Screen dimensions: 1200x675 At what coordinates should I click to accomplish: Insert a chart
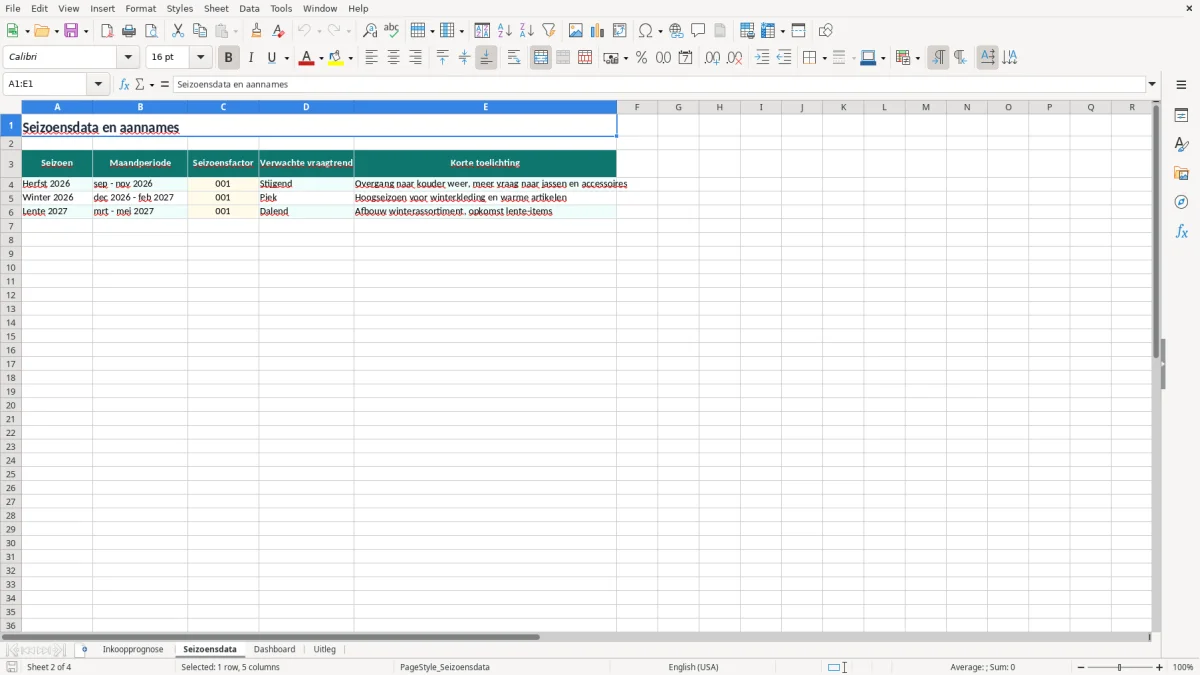coord(598,31)
